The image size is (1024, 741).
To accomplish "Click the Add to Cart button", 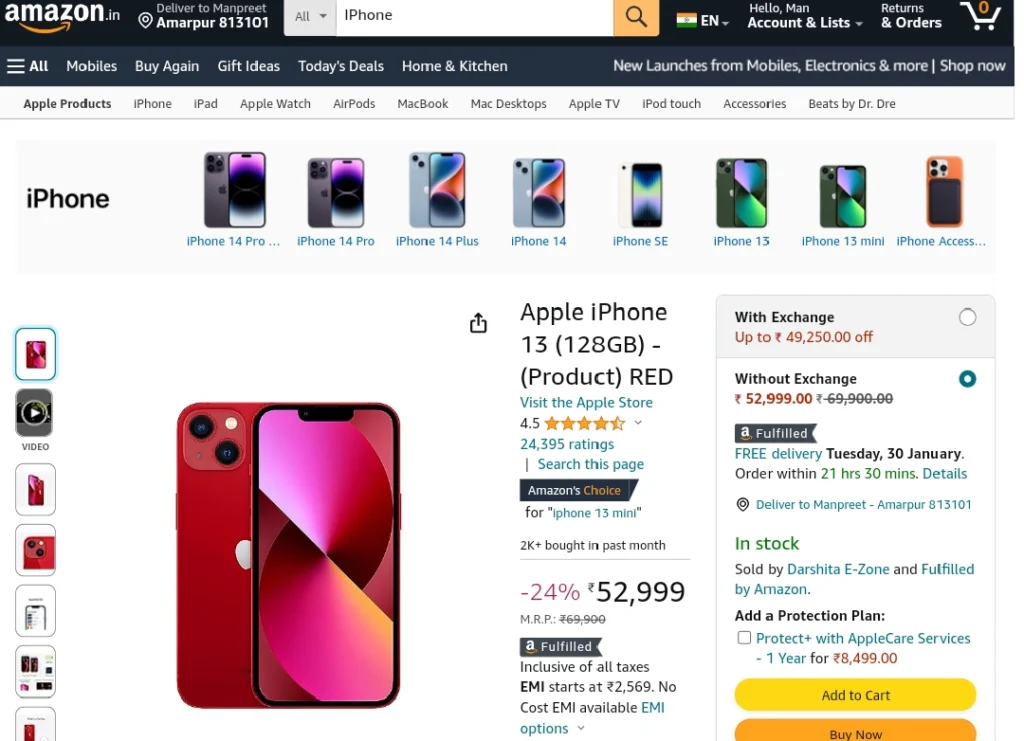I will tap(855, 695).
